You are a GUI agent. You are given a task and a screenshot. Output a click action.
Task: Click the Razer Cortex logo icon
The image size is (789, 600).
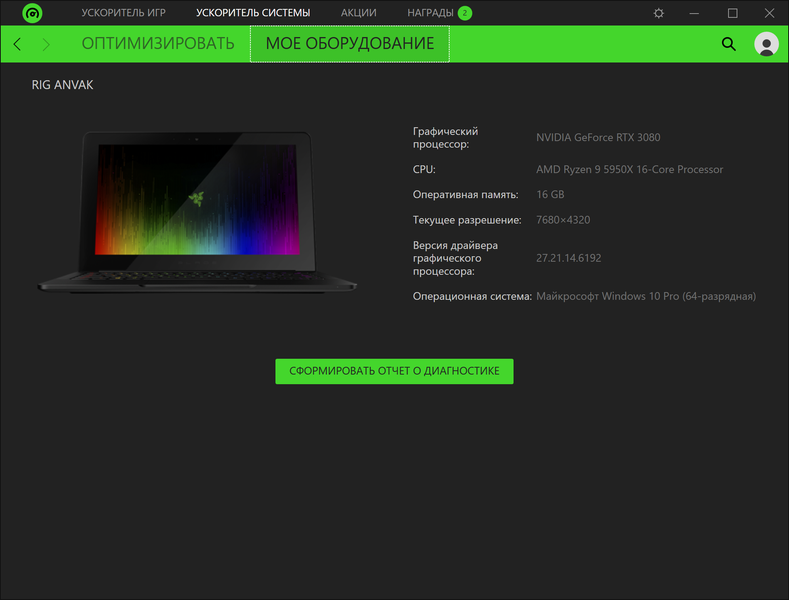(x=32, y=13)
